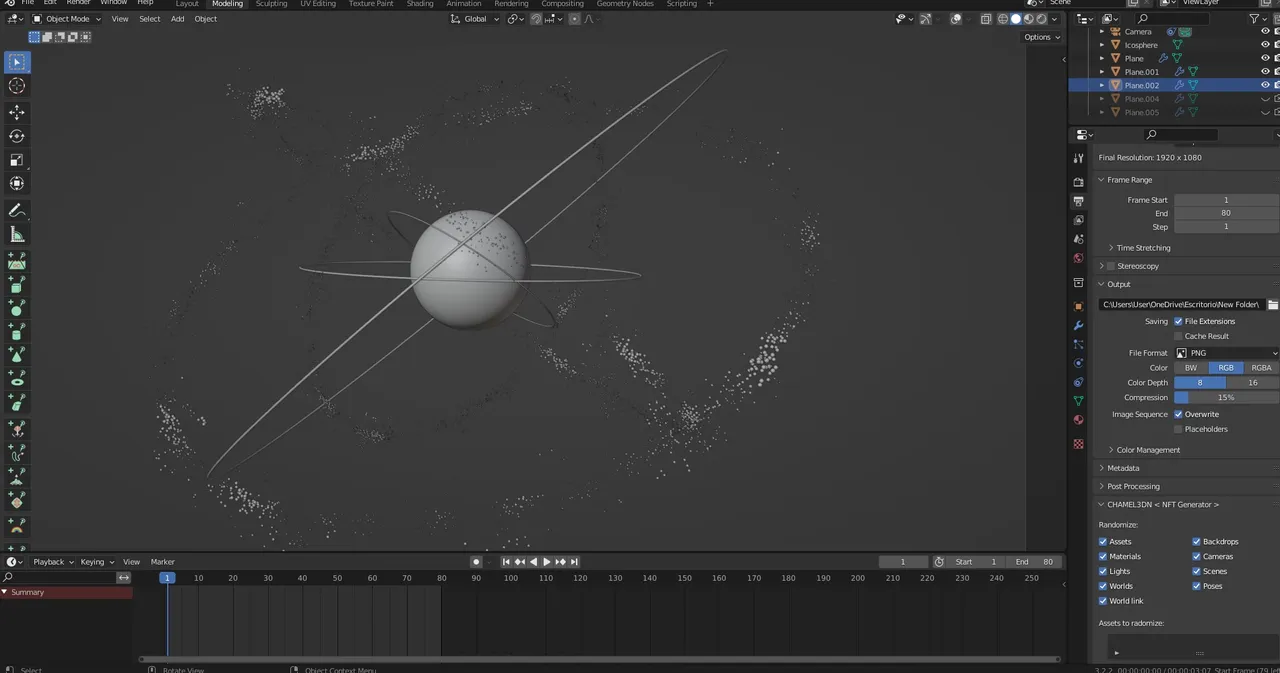Open the timeline Playback menu
The height and width of the screenshot is (673, 1280).
click(52, 562)
